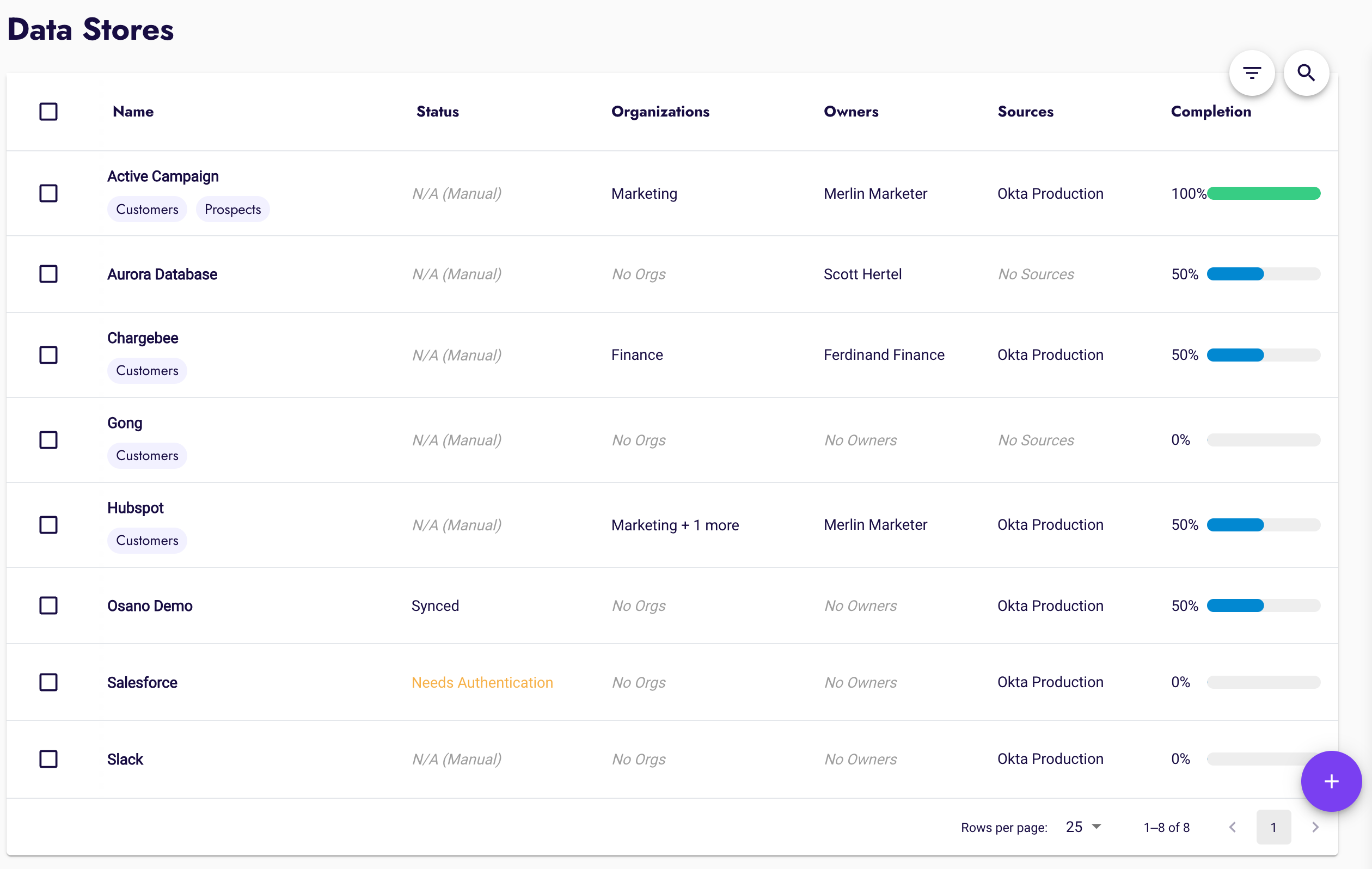Viewport: 1372px width, 869px height.
Task: Sort by the Completion column header
Action: [x=1210, y=112]
